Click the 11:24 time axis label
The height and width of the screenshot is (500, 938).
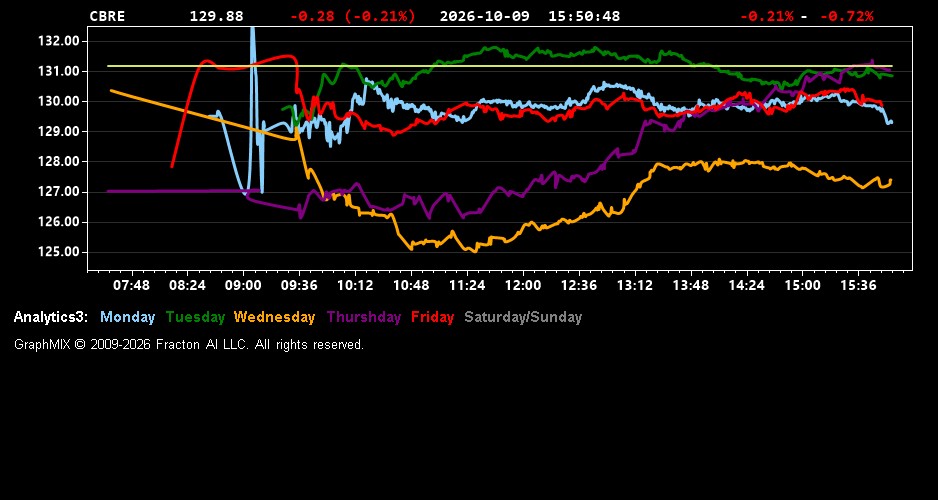pyautogui.click(x=467, y=285)
